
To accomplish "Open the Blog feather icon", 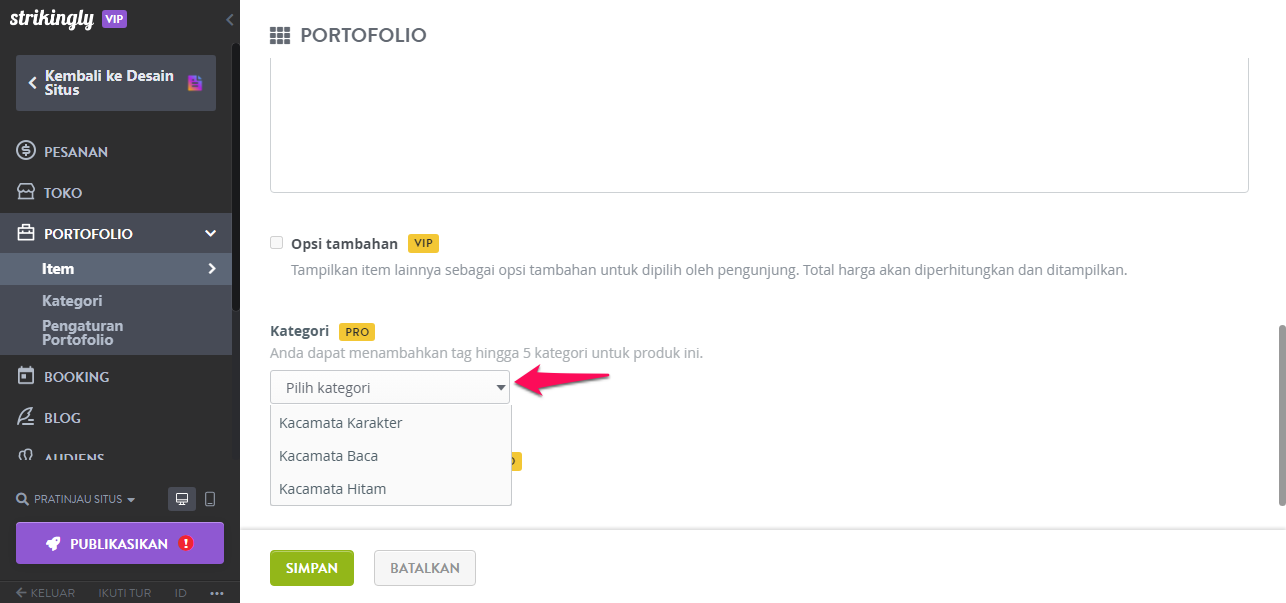I will (26, 417).
